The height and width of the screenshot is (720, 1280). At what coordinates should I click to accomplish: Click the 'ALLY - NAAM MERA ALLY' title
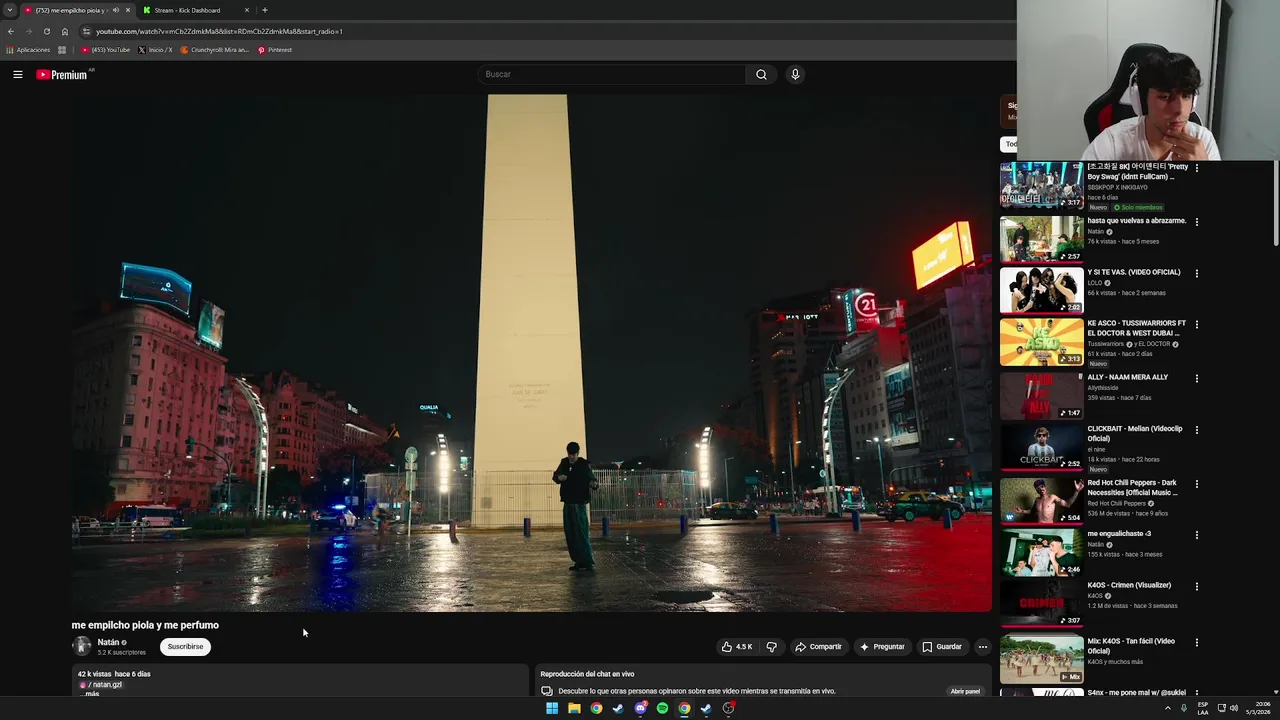point(1127,377)
